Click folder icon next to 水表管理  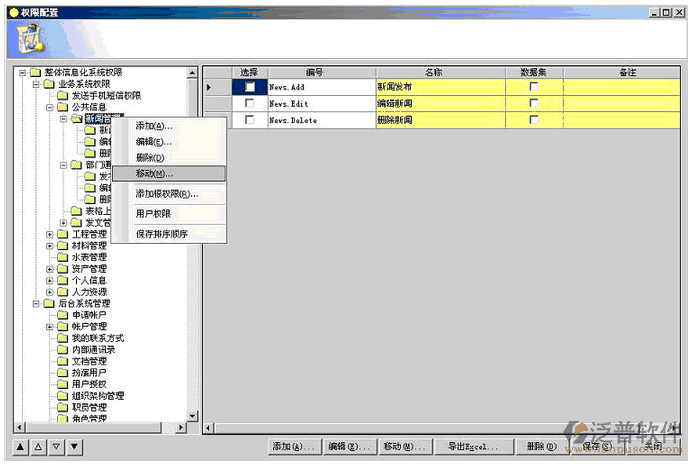[63, 257]
